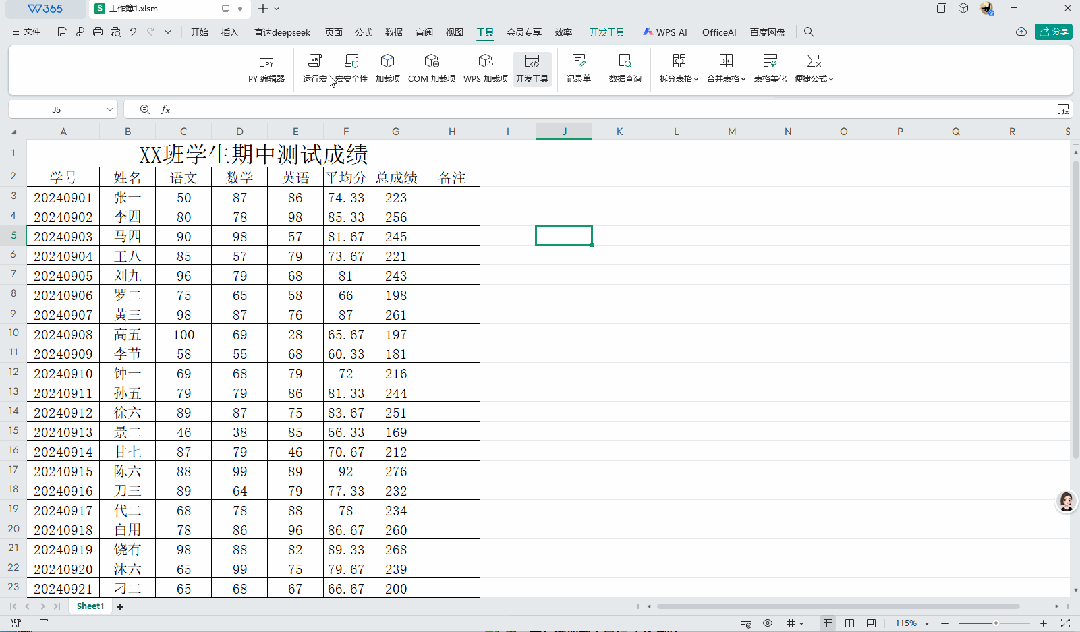The image size is (1080, 632).
Task: Open the PY script editor icon
Action: (x=266, y=67)
